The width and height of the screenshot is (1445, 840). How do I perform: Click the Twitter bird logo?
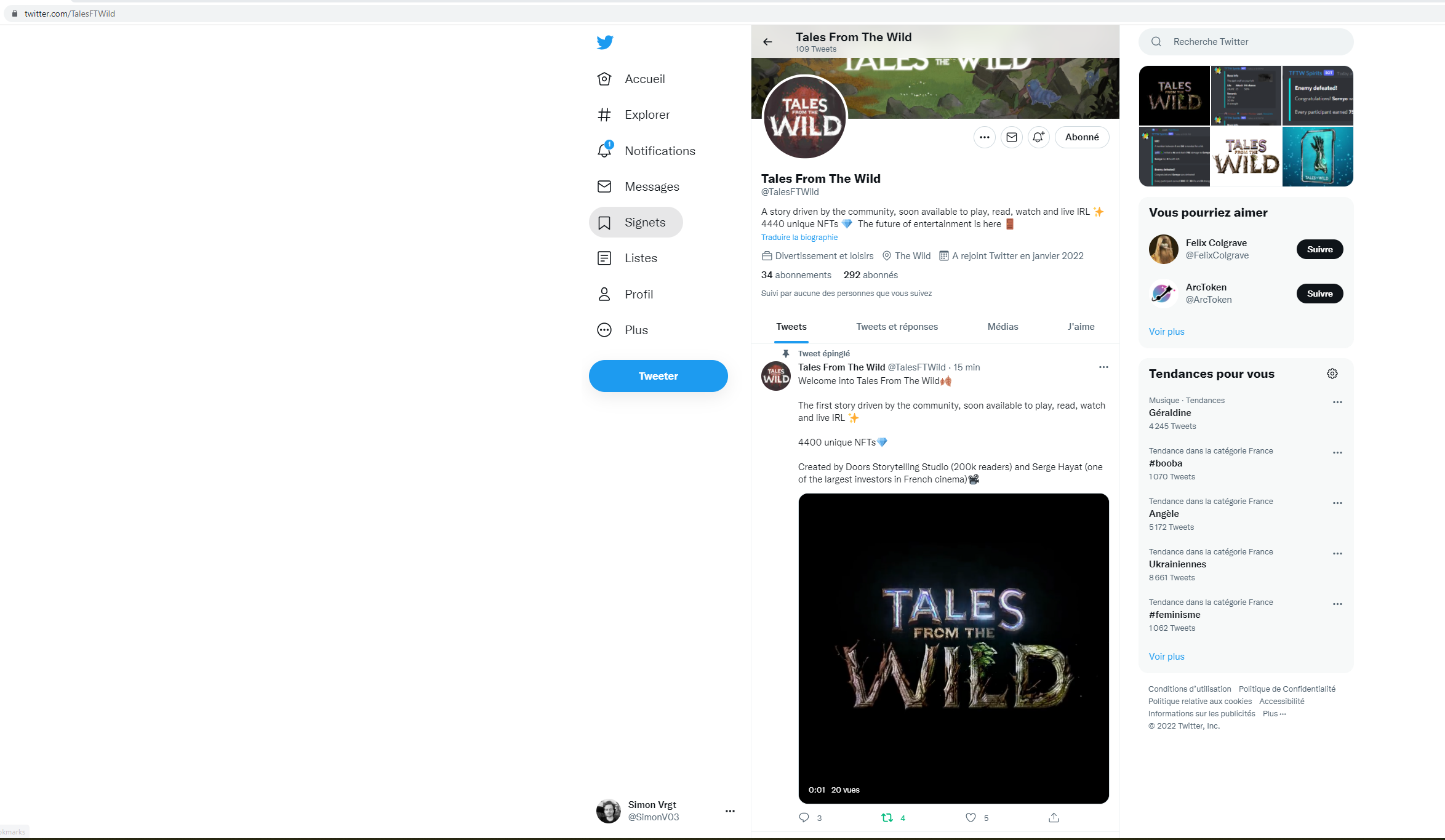tap(605, 42)
